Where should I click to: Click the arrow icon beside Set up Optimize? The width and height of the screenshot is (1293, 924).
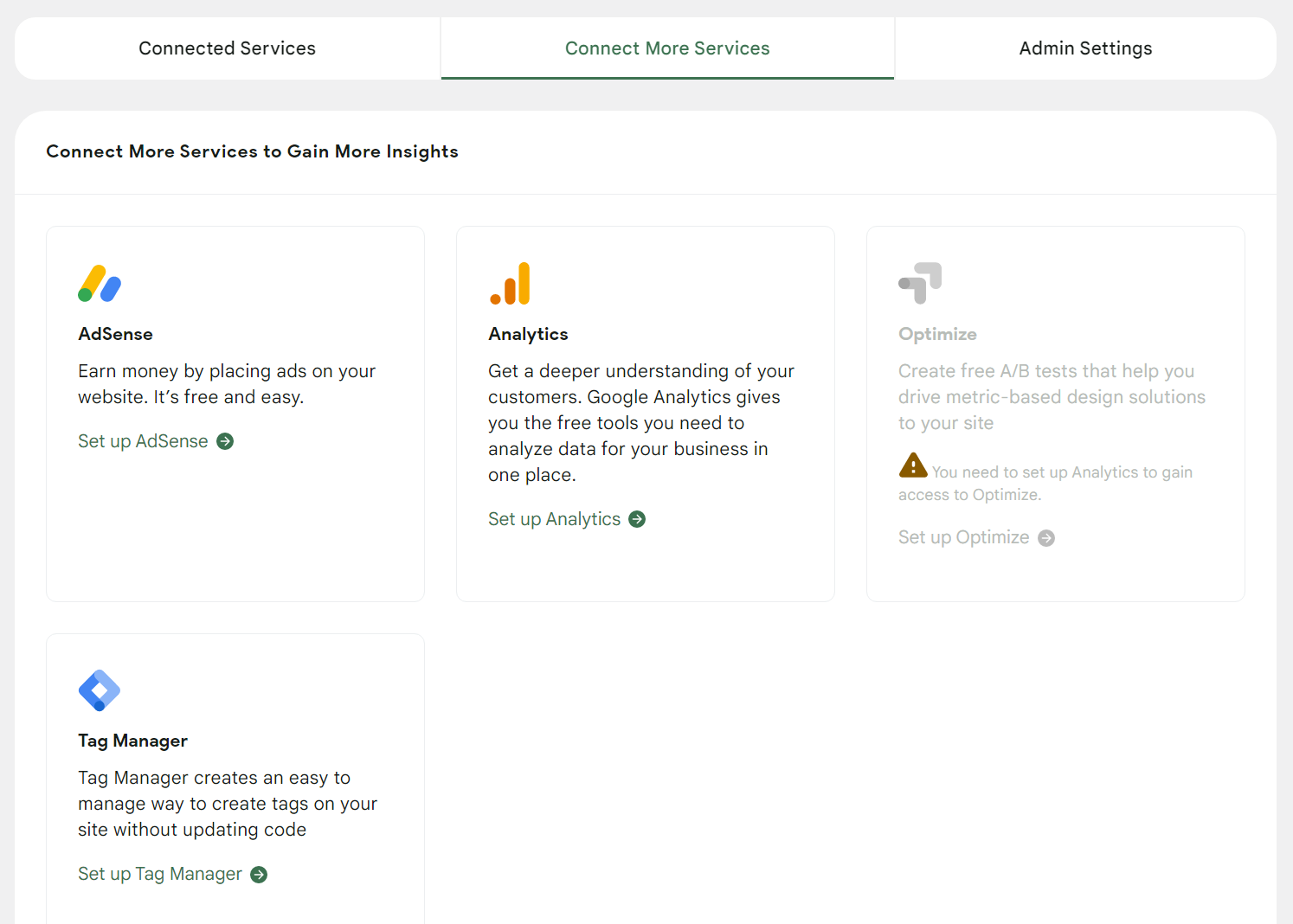pyautogui.click(x=1046, y=538)
